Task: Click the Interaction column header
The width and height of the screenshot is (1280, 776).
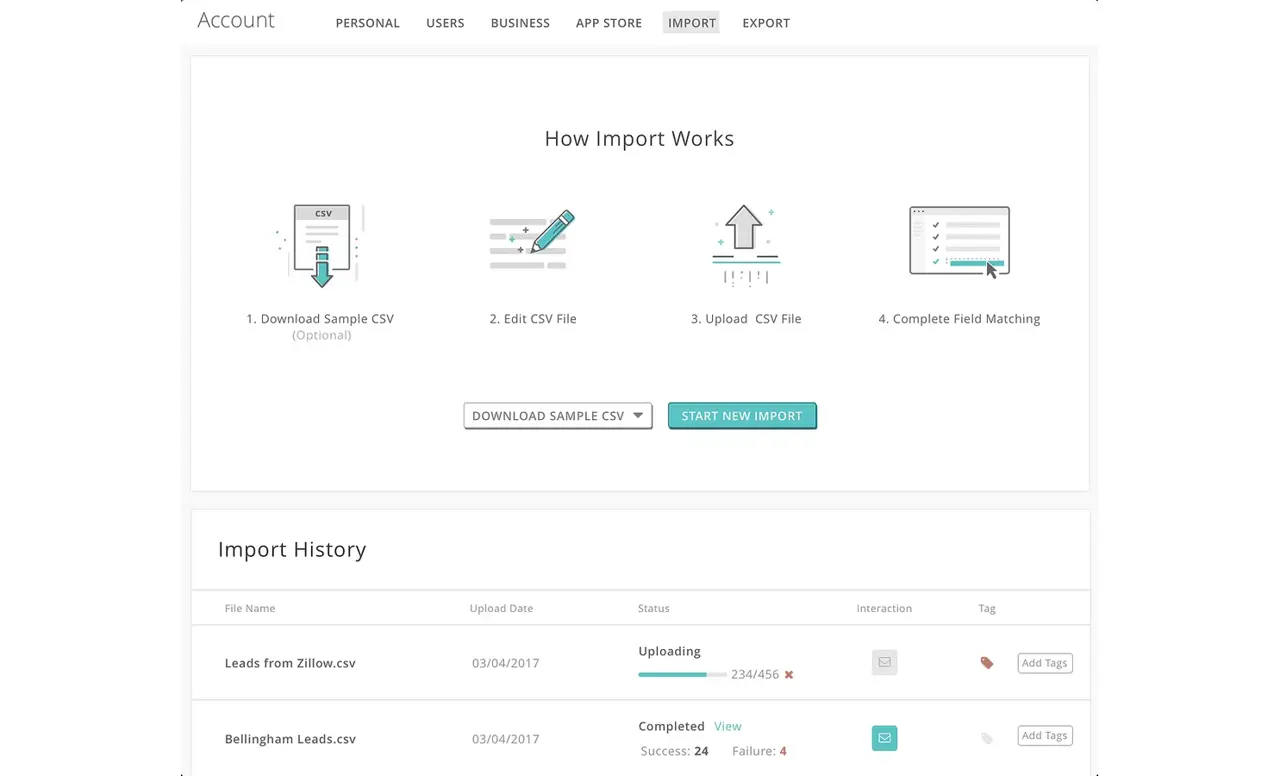Action: pos(884,608)
